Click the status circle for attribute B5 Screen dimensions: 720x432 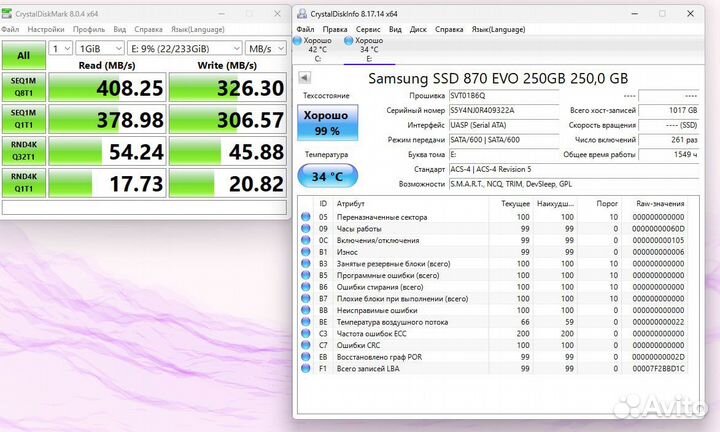click(x=306, y=275)
